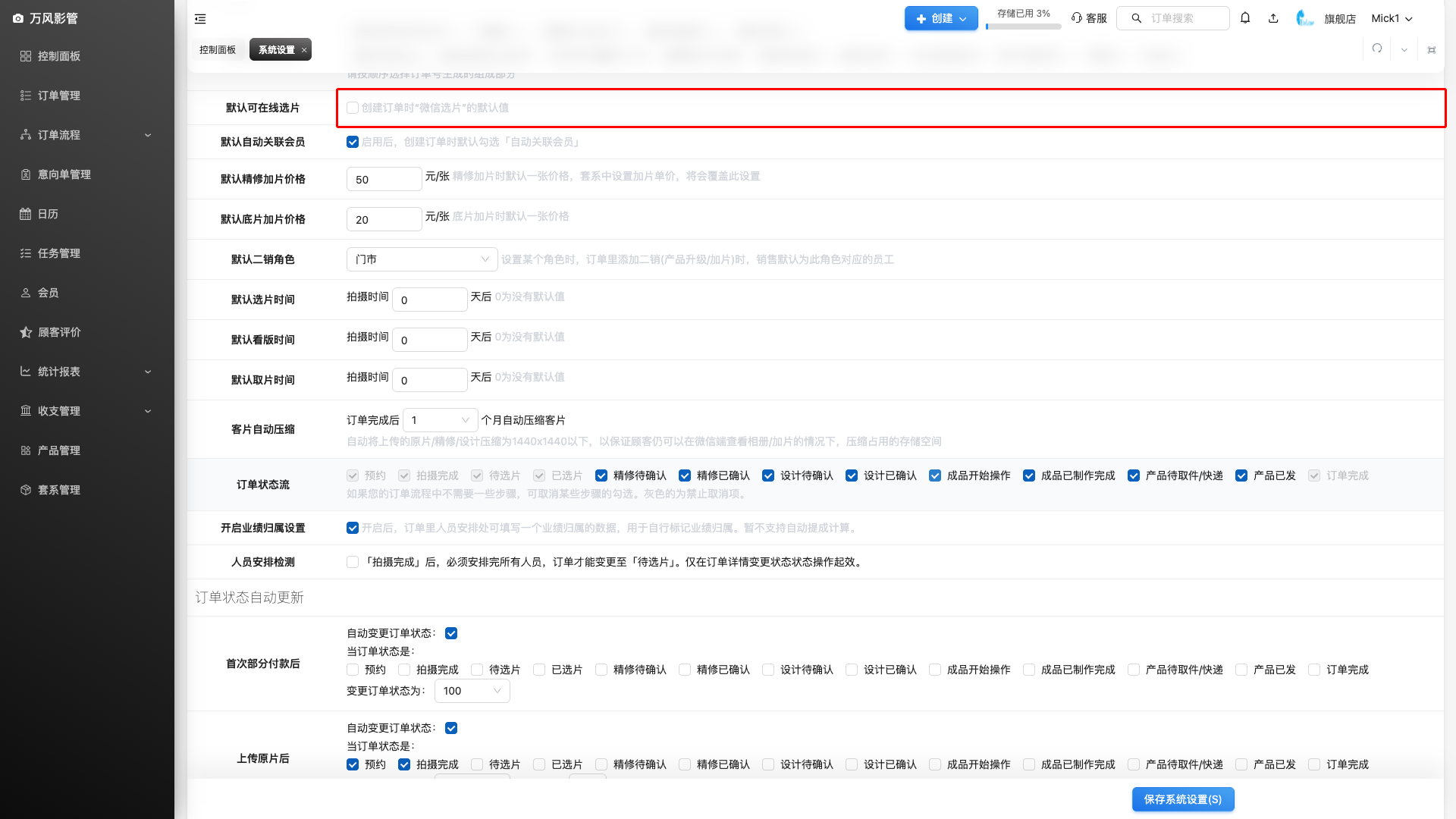Click 默认底片加片价格 field showing 20
Screen dimensions: 1456x819
(384, 219)
